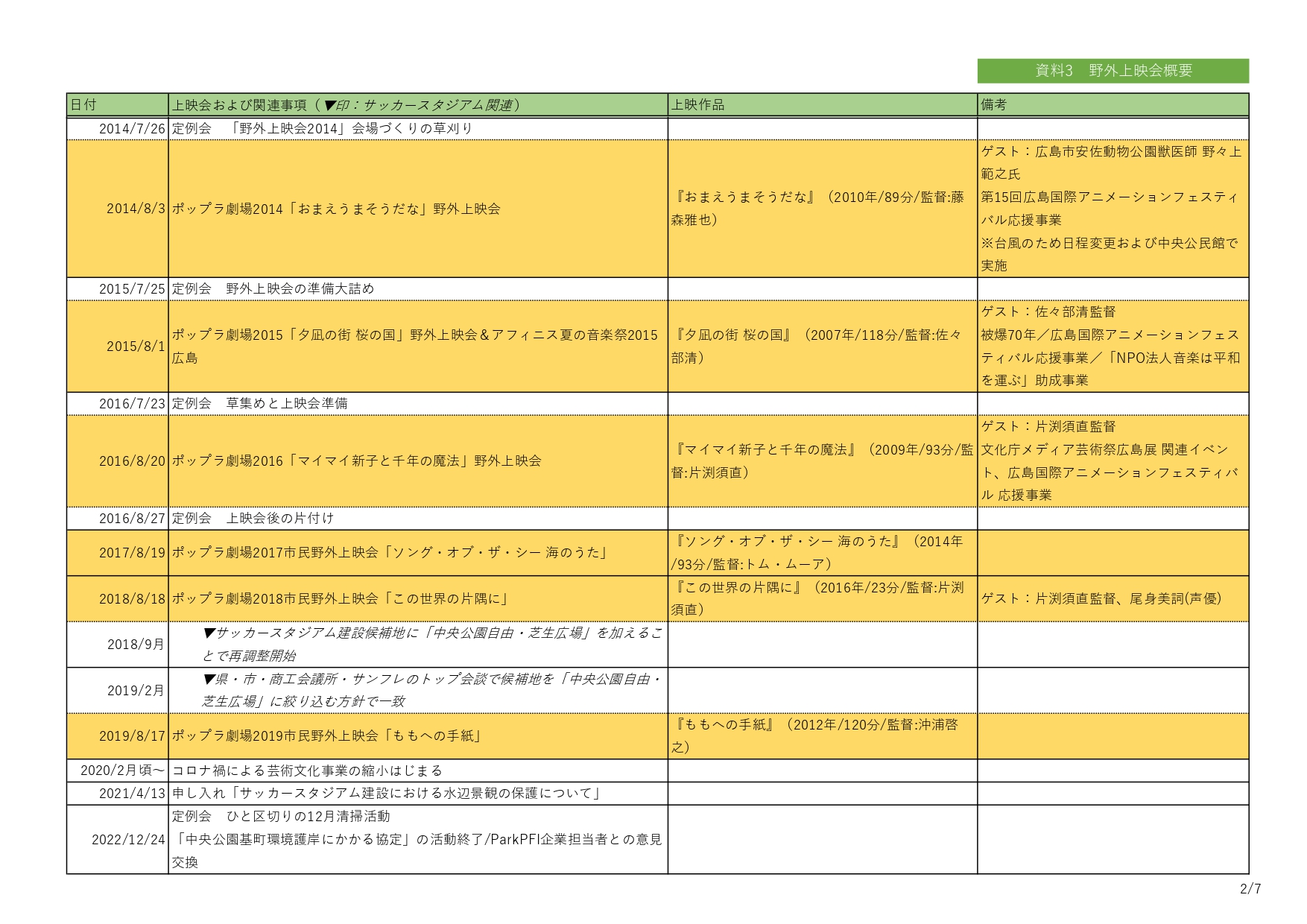
Task: Select the 『ももへの手紙』 film details cell
Action: pos(822,736)
